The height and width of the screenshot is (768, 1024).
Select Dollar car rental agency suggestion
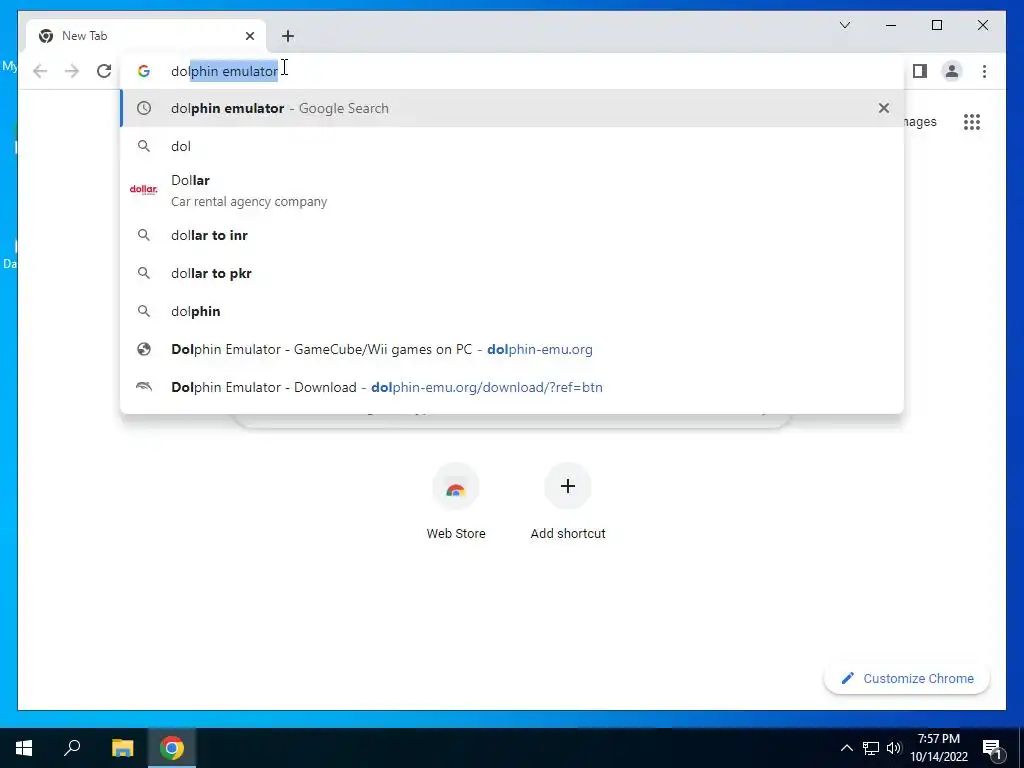coord(512,191)
